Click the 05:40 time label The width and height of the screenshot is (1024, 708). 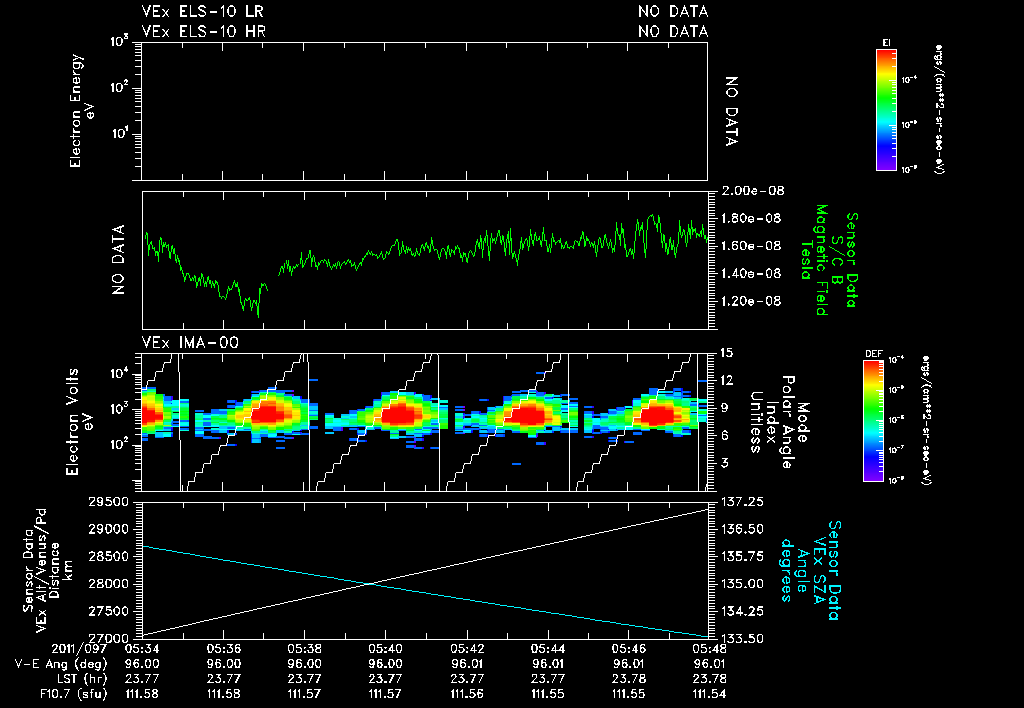pyautogui.click(x=385, y=649)
